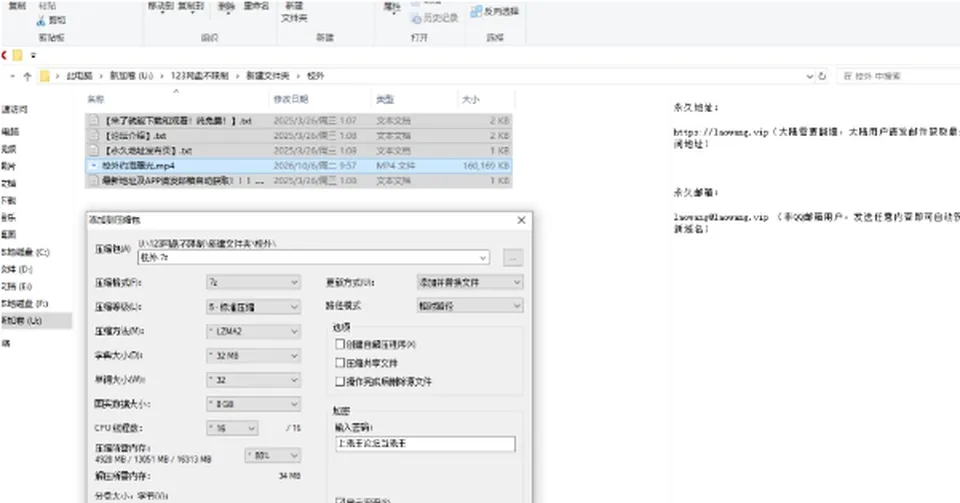Click 属性 properties in the ribbon
This screenshot has width=960, height=503.
tap(392, 7)
